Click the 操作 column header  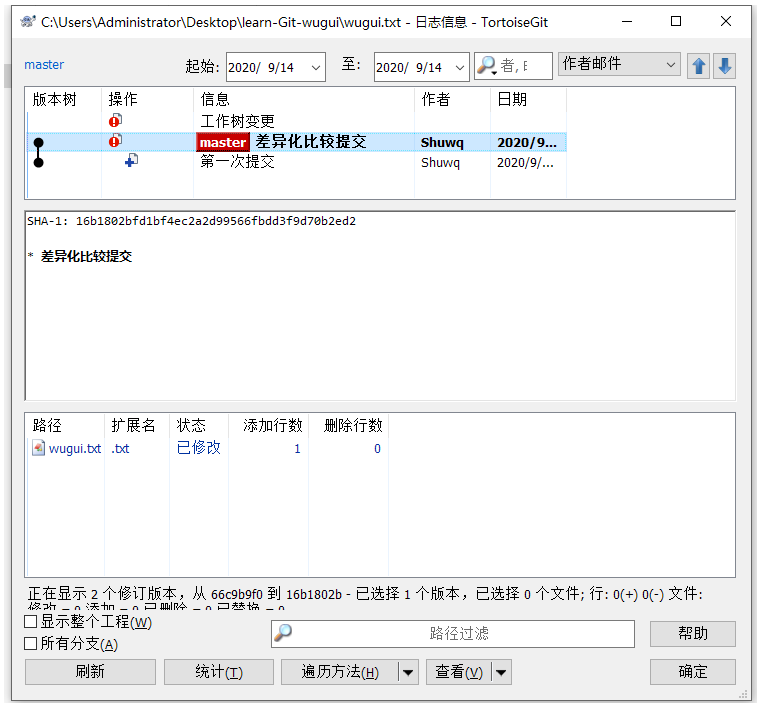[147, 99]
